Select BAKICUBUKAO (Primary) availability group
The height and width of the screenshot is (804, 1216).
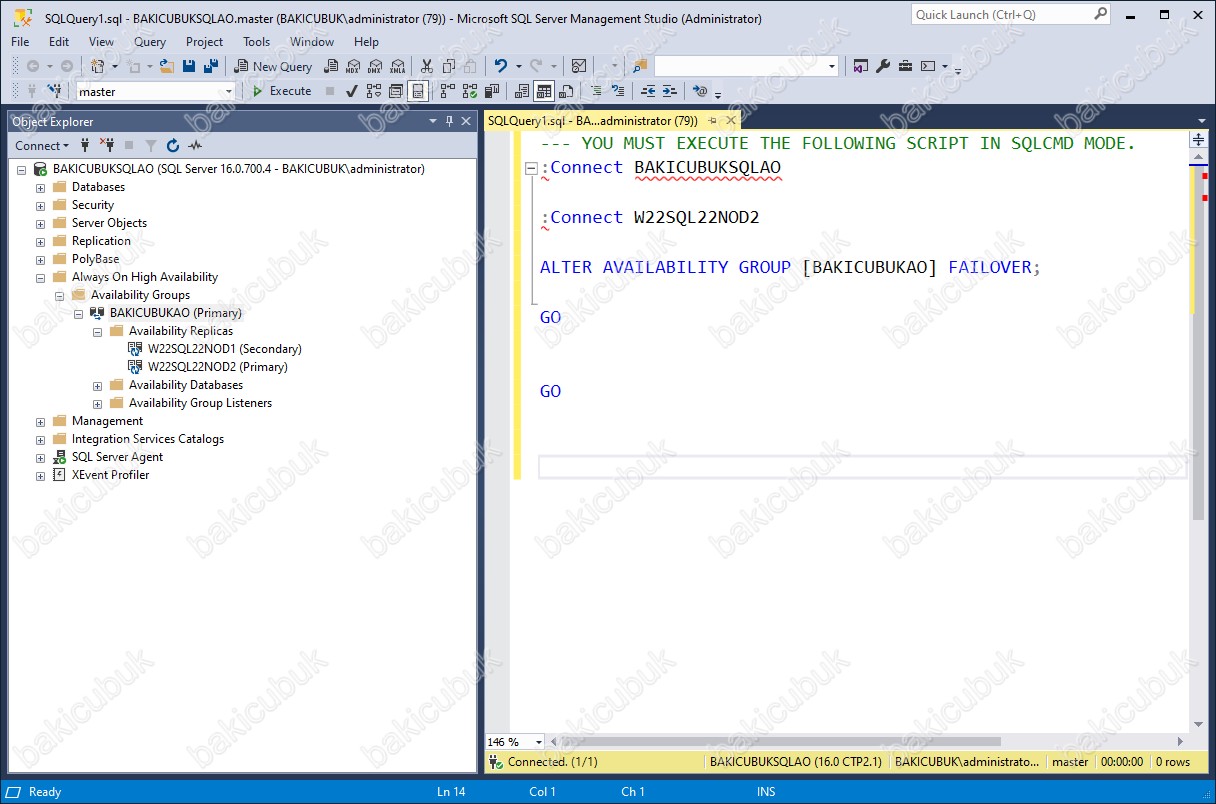176,313
